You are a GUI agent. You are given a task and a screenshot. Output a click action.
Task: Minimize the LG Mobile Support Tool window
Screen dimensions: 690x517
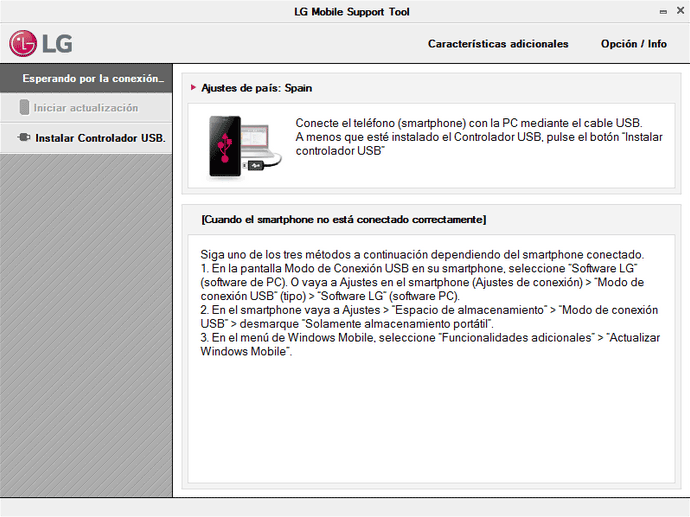pyautogui.click(x=663, y=12)
